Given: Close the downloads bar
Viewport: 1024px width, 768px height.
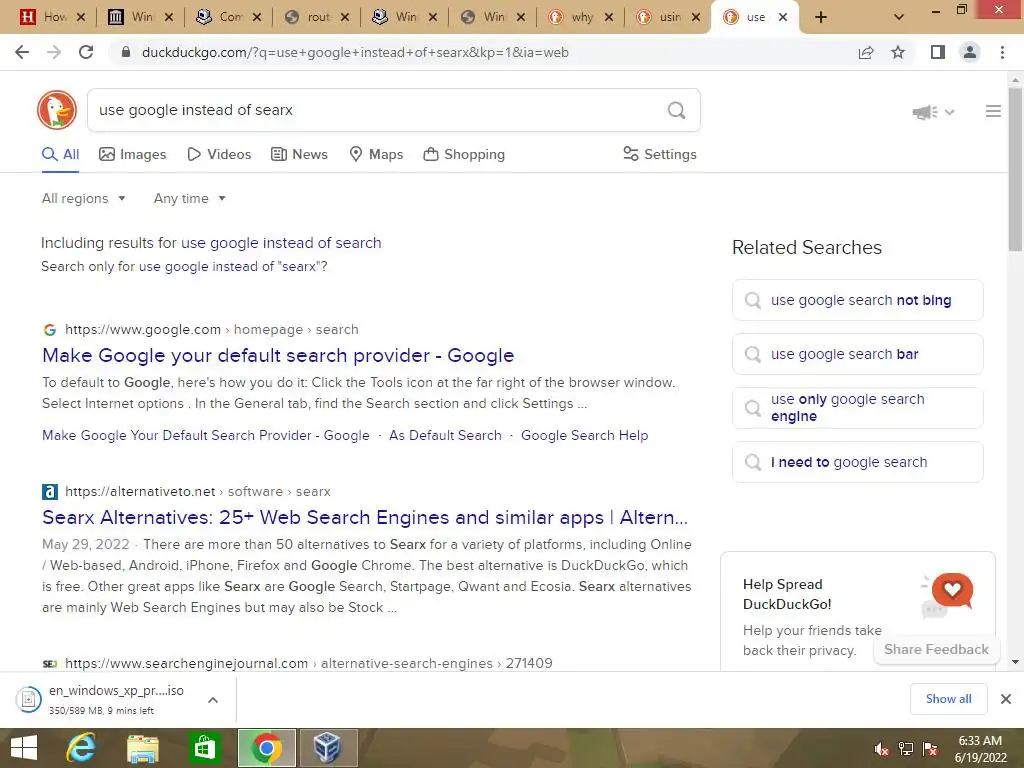Looking at the screenshot, I should pyautogui.click(x=1006, y=699).
